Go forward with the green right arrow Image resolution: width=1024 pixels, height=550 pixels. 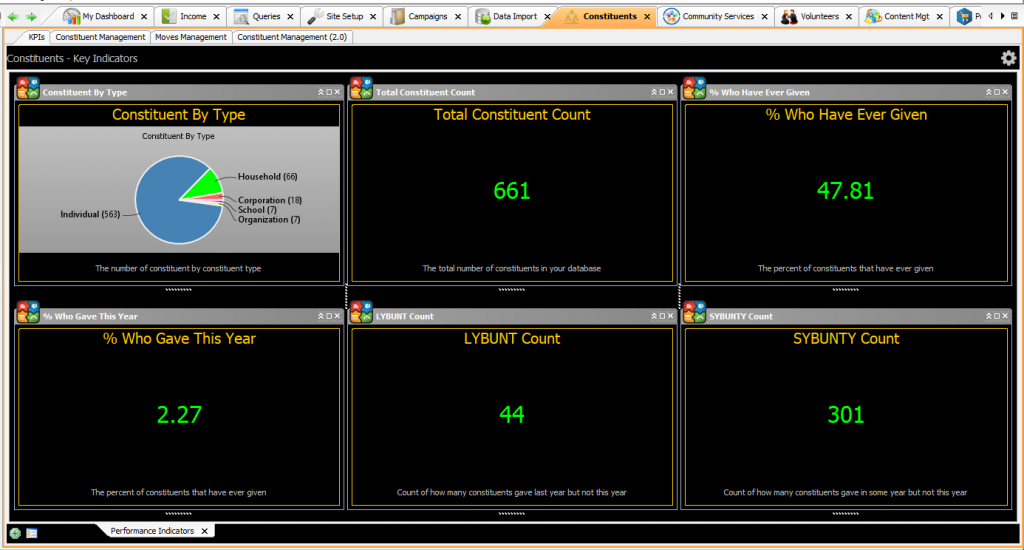click(x=31, y=17)
